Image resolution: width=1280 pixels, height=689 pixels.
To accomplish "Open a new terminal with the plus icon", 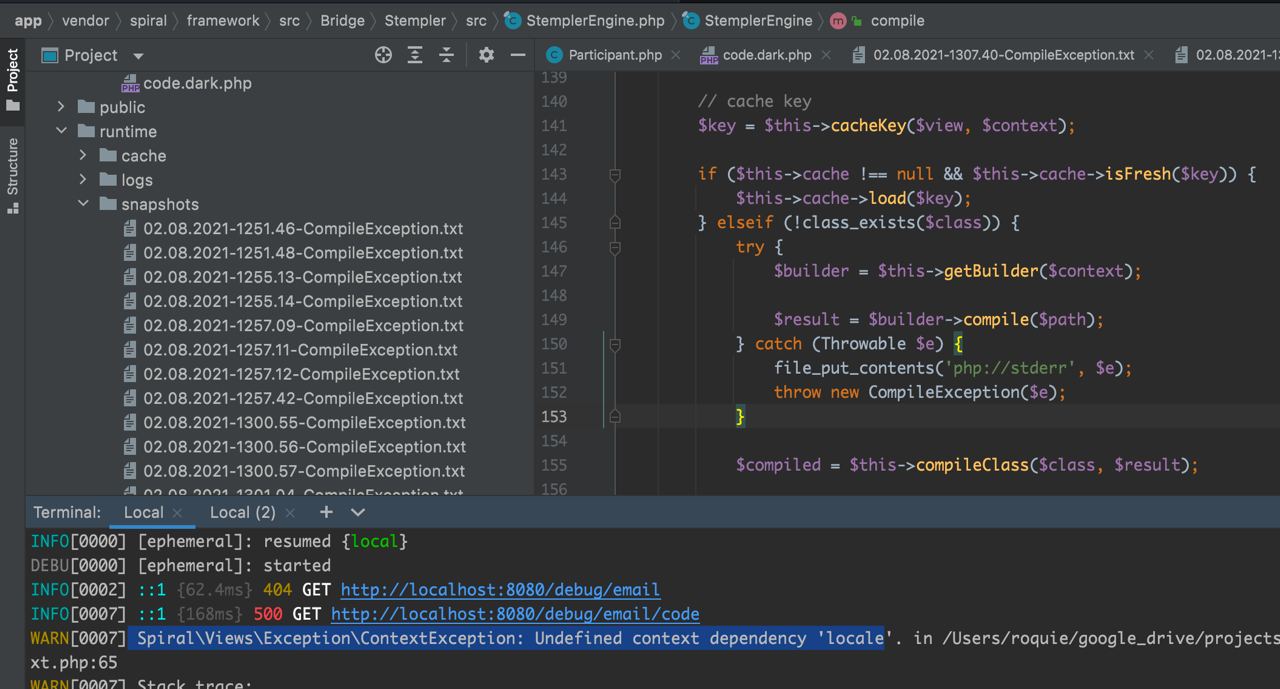I will pos(326,512).
